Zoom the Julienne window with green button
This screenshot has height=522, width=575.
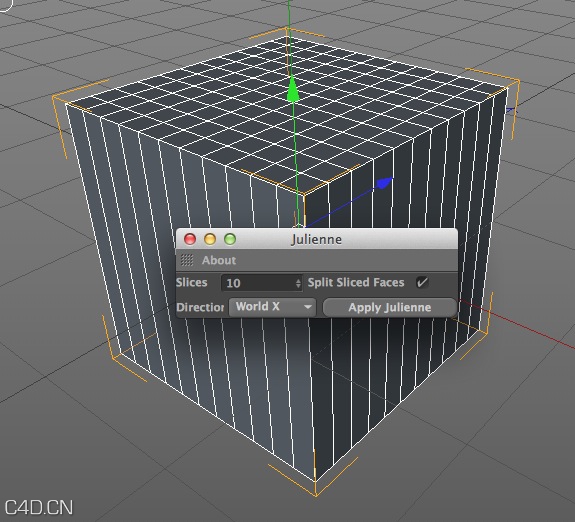[x=230, y=239]
